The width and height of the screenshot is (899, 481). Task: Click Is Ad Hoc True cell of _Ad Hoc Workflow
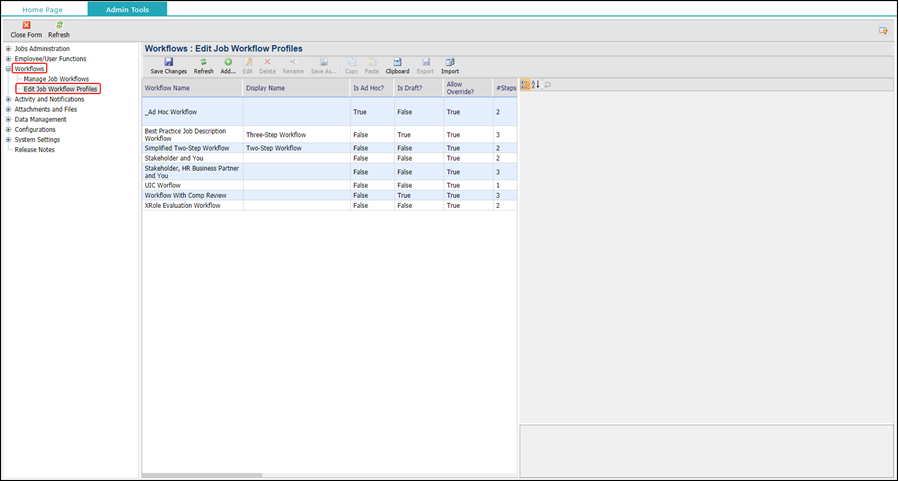pos(373,112)
